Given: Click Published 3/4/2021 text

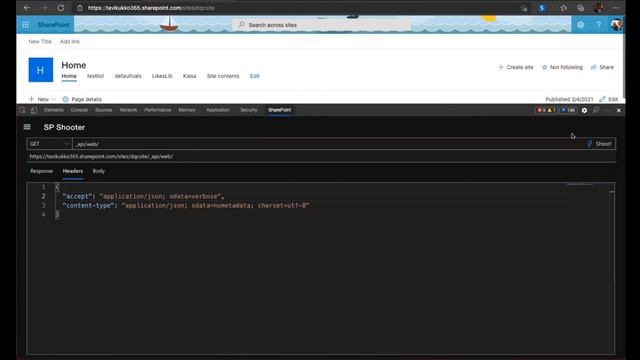Looking at the screenshot, I should tap(569, 99).
